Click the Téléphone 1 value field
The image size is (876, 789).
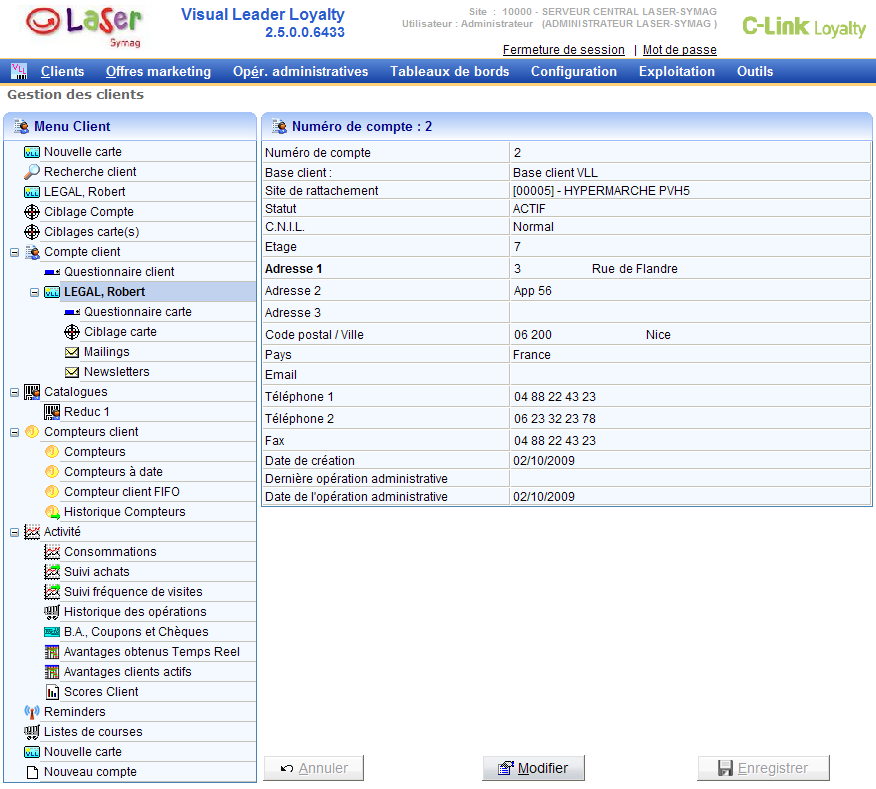[689, 397]
